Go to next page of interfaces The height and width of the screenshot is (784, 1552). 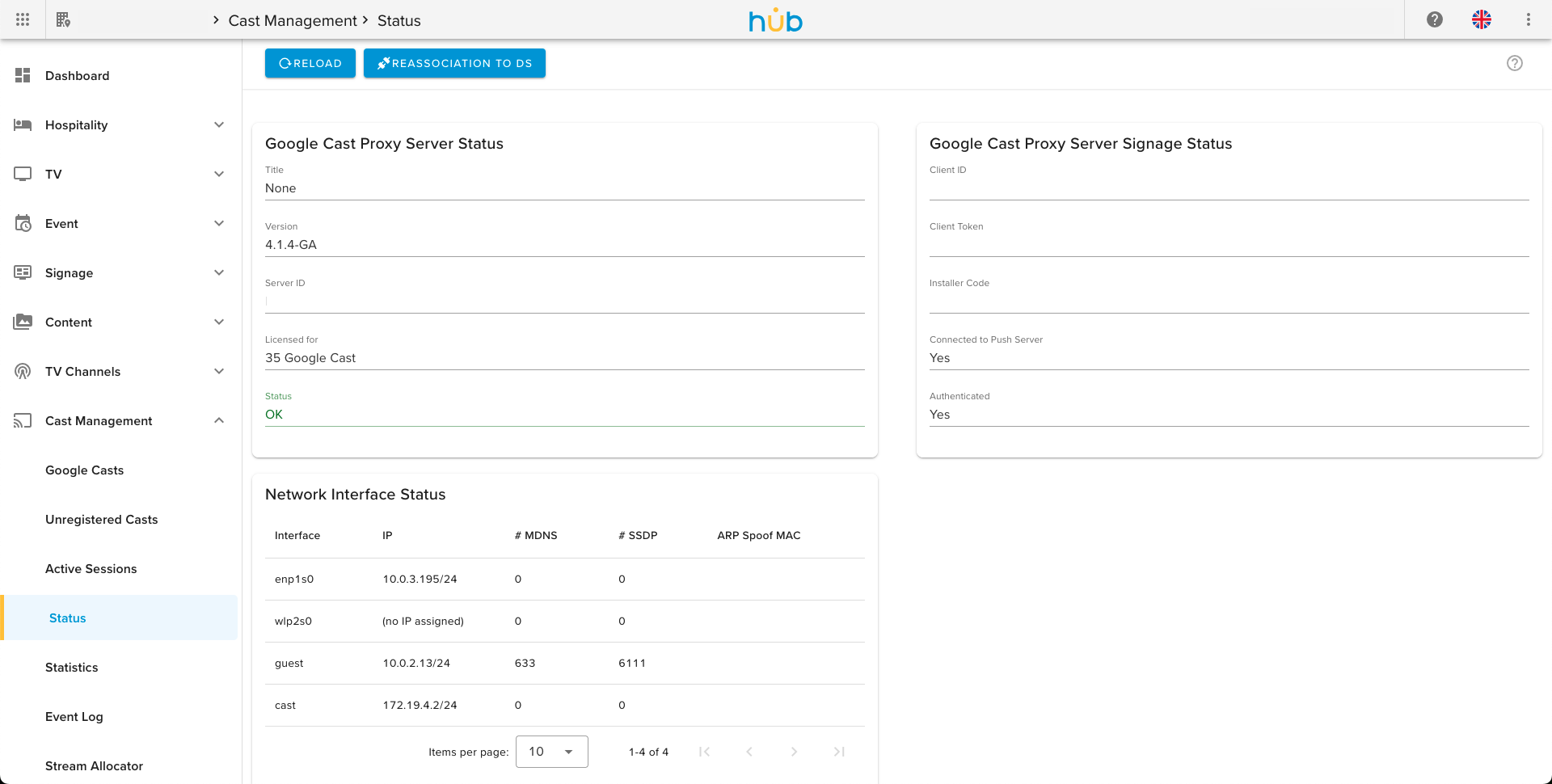[794, 752]
